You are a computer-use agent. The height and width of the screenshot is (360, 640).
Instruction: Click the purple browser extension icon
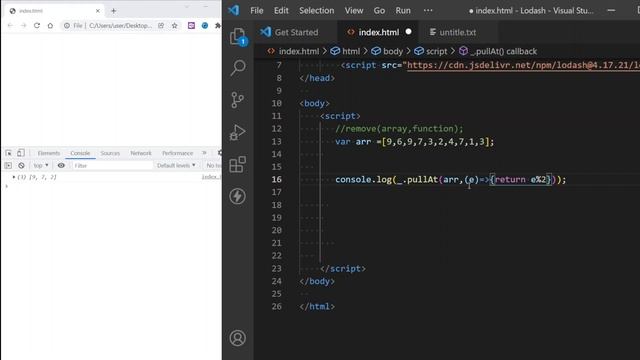pos(191,25)
